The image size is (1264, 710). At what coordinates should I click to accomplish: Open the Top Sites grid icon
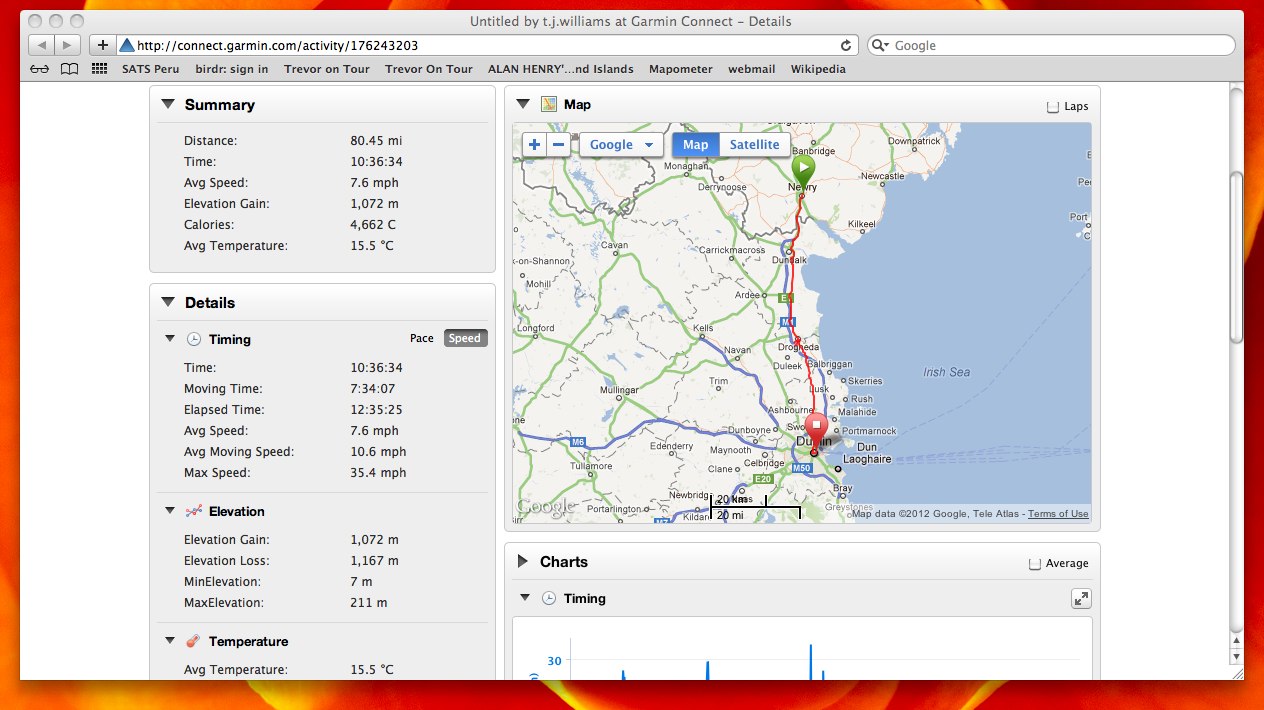coord(99,69)
